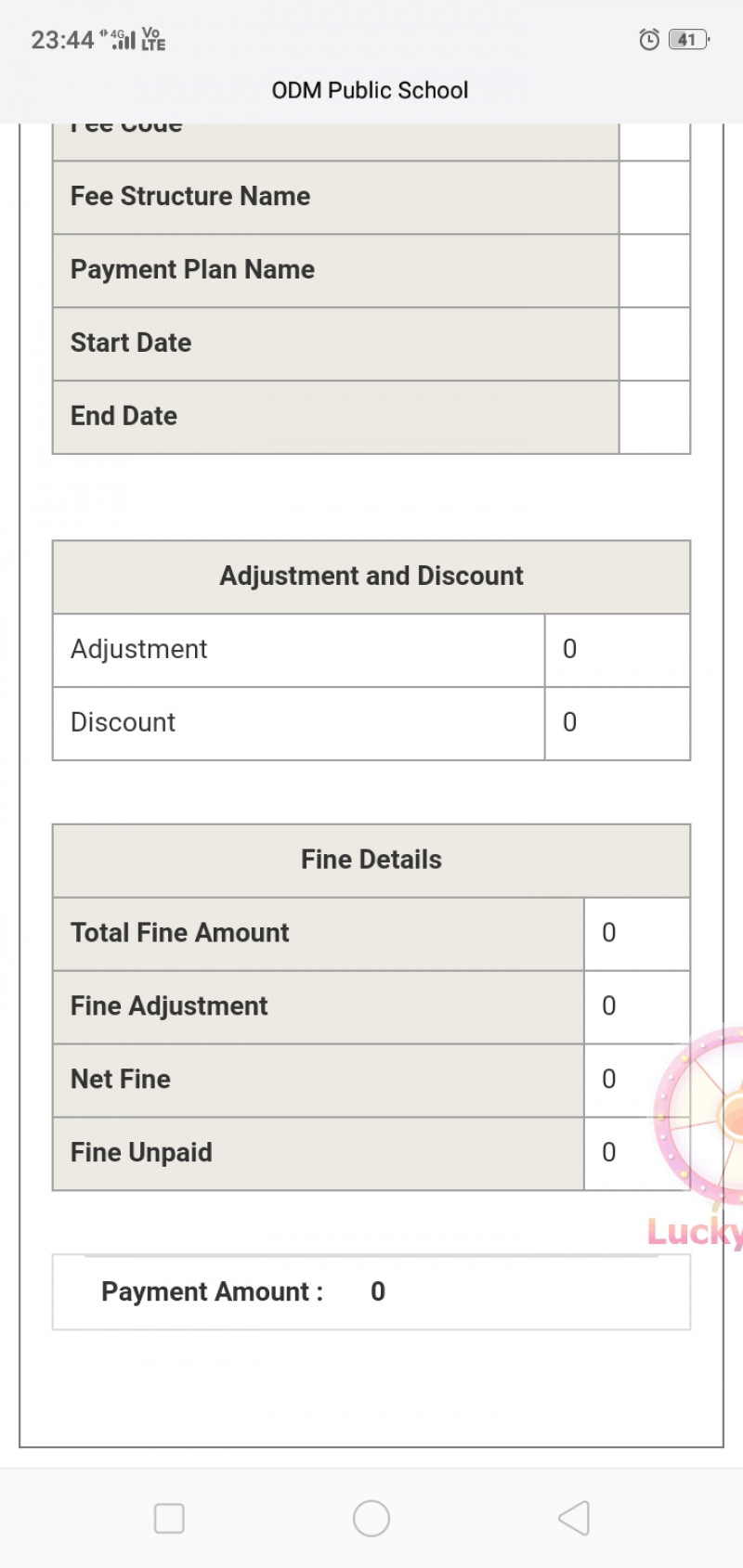Tap the battery level indicator
743x1568 pixels.
pyautogui.click(x=688, y=39)
